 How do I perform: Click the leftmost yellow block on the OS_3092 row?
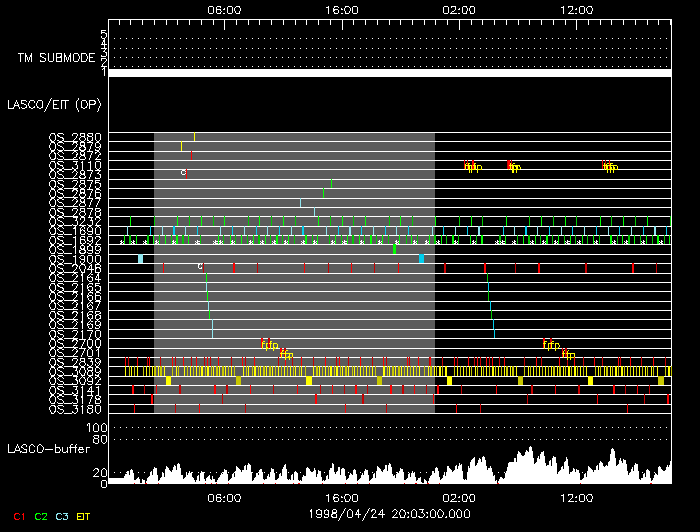pyautogui.click(x=169, y=381)
